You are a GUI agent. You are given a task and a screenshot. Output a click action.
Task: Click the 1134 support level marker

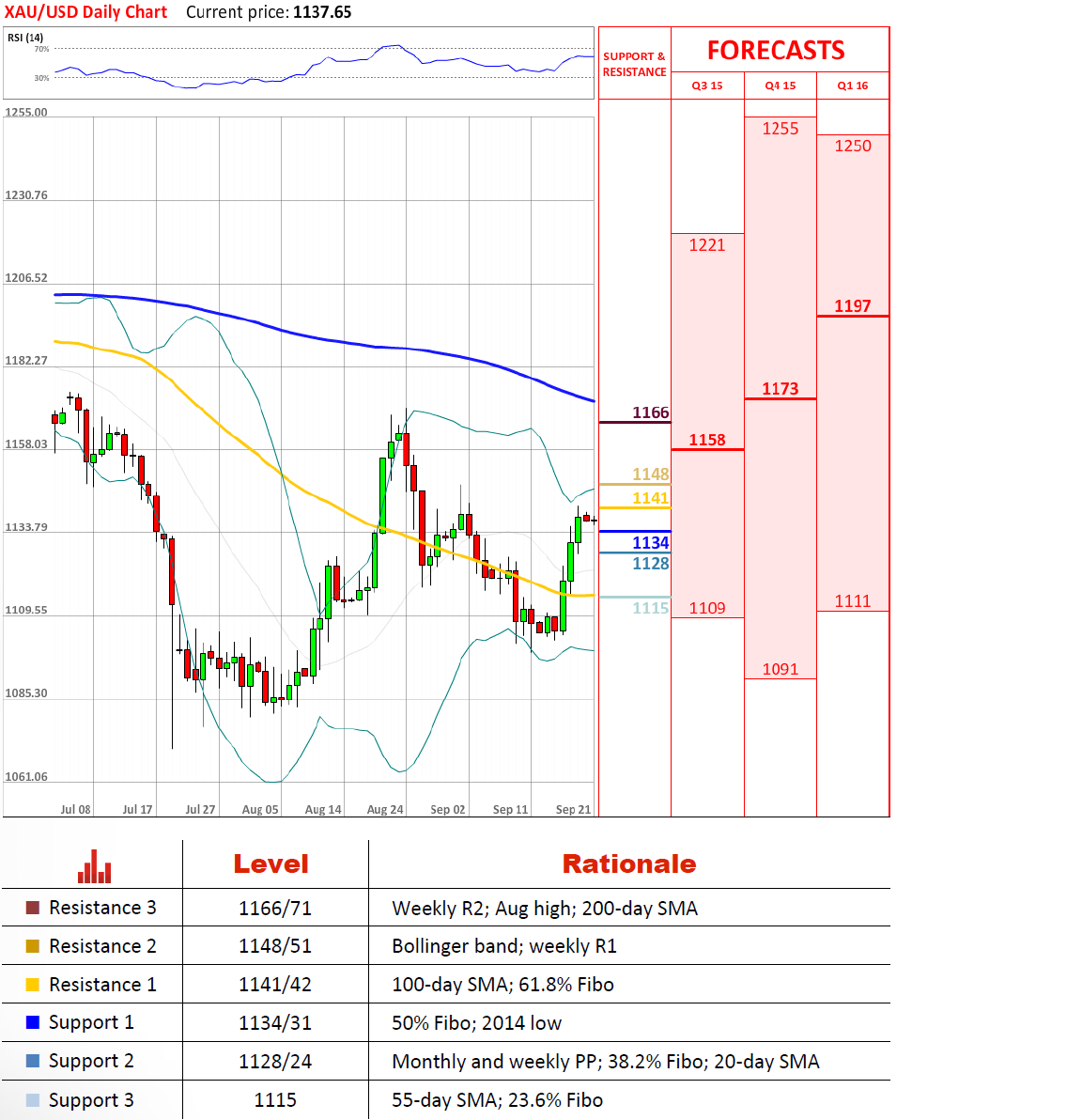pos(651,543)
